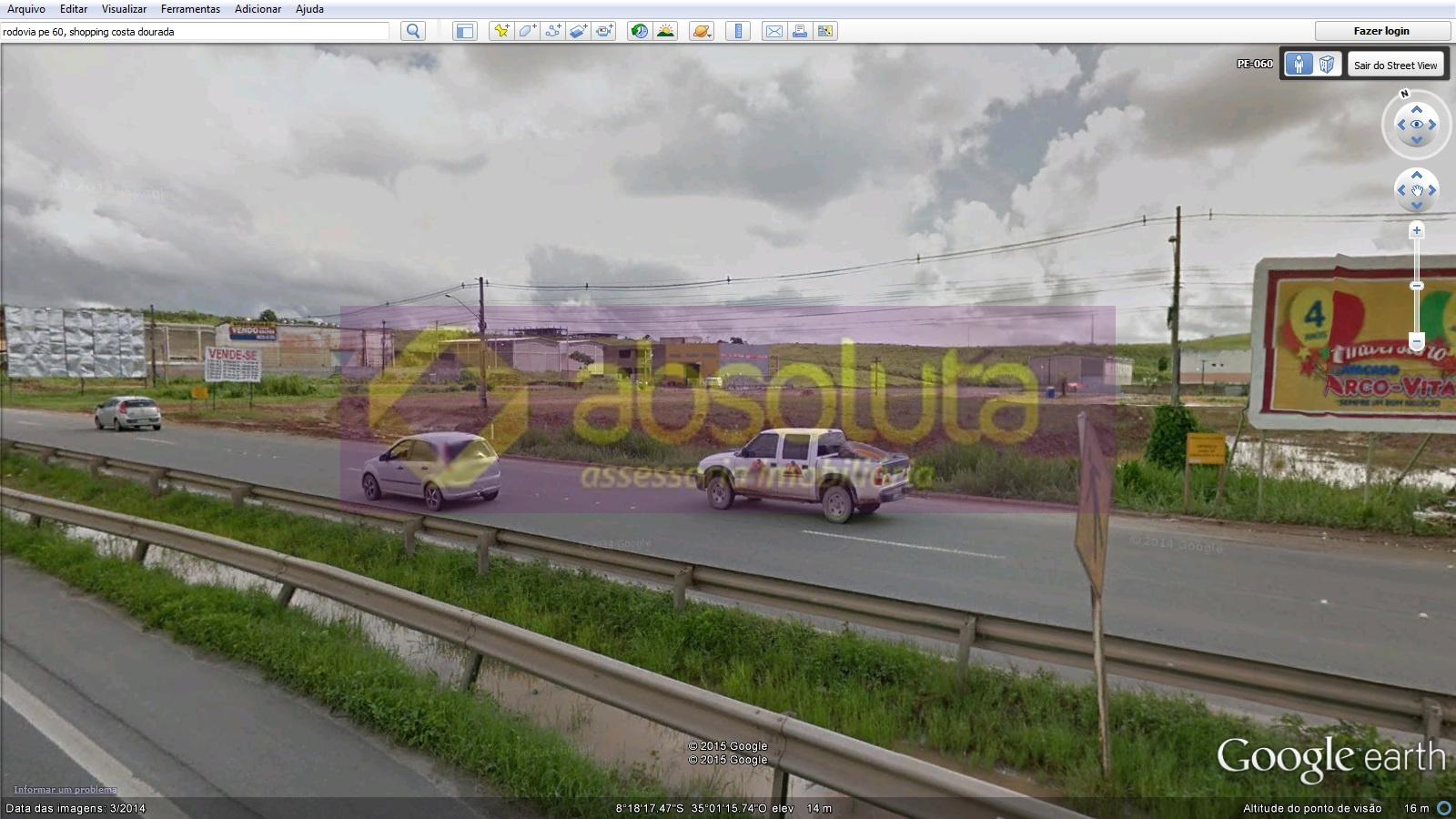Screen dimensions: 1456x819
Task: Click the eye icon in the look joystick
Action: coord(1417,125)
